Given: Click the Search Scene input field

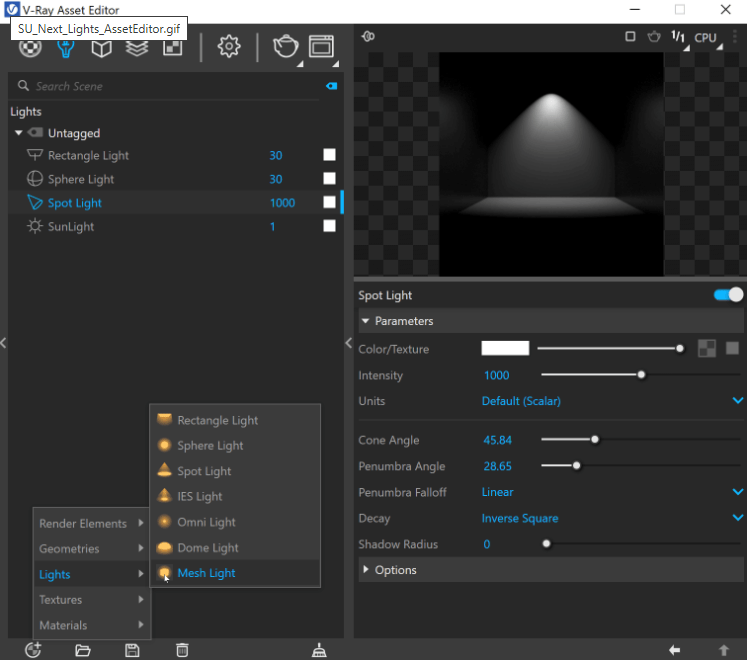Looking at the screenshot, I should pyautogui.click(x=176, y=86).
